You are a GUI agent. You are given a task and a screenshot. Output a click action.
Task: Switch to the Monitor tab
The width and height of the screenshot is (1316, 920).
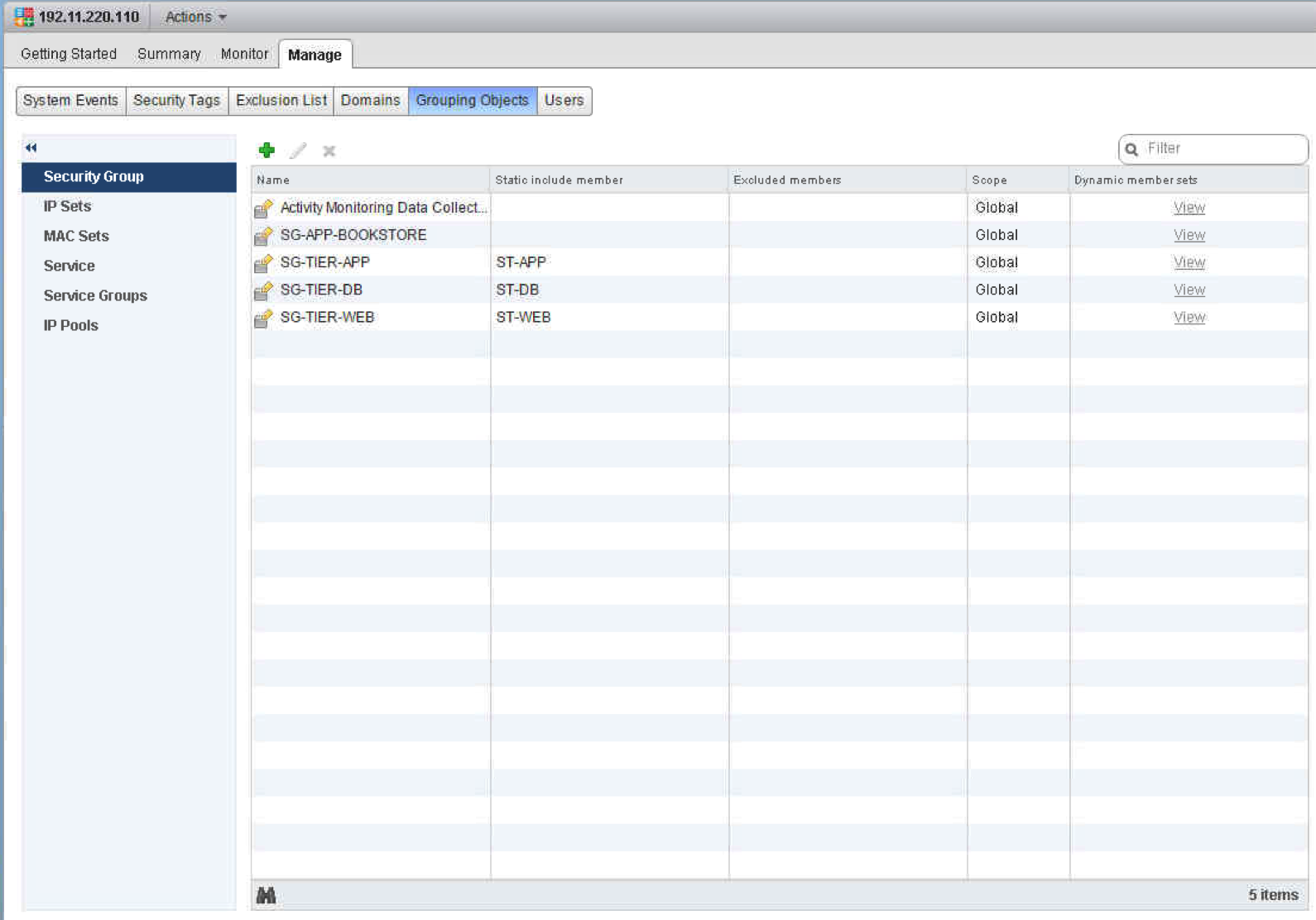coord(244,54)
